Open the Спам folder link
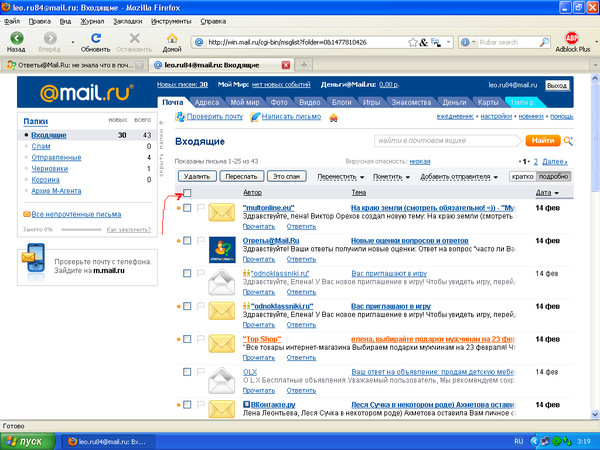 pyautogui.click(x=41, y=146)
